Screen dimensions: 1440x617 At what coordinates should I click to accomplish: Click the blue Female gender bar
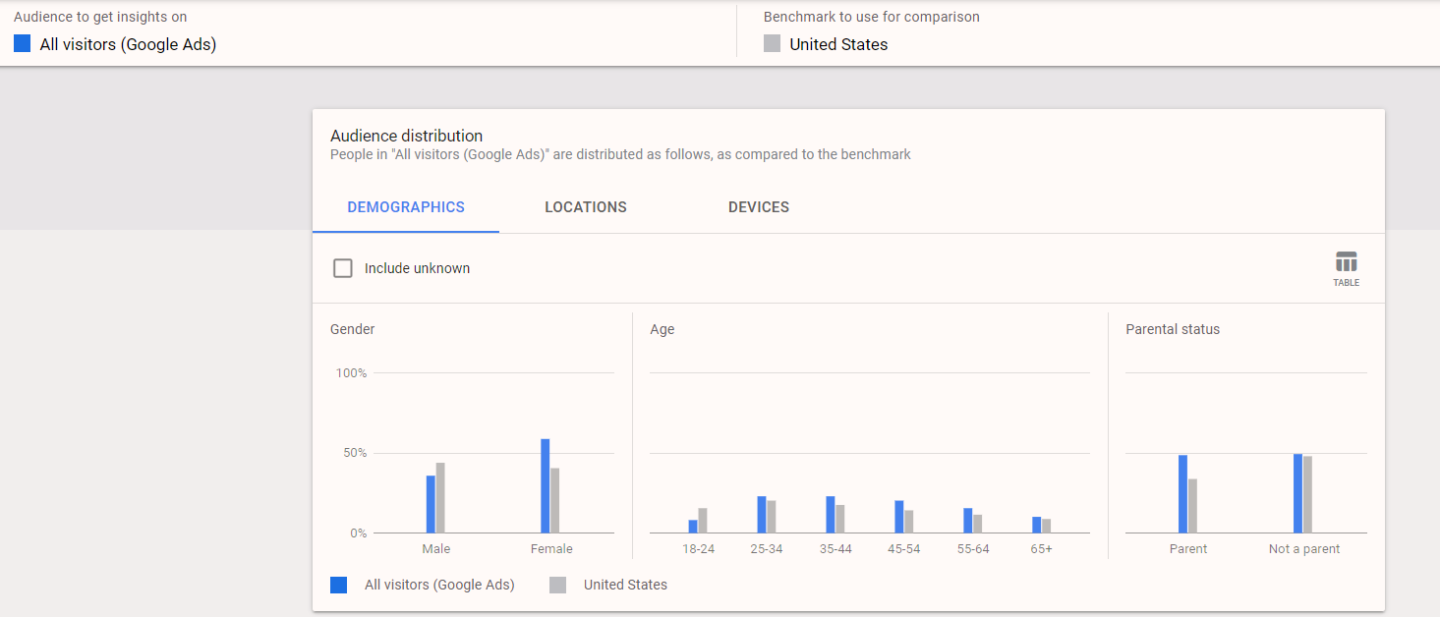(545, 486)
